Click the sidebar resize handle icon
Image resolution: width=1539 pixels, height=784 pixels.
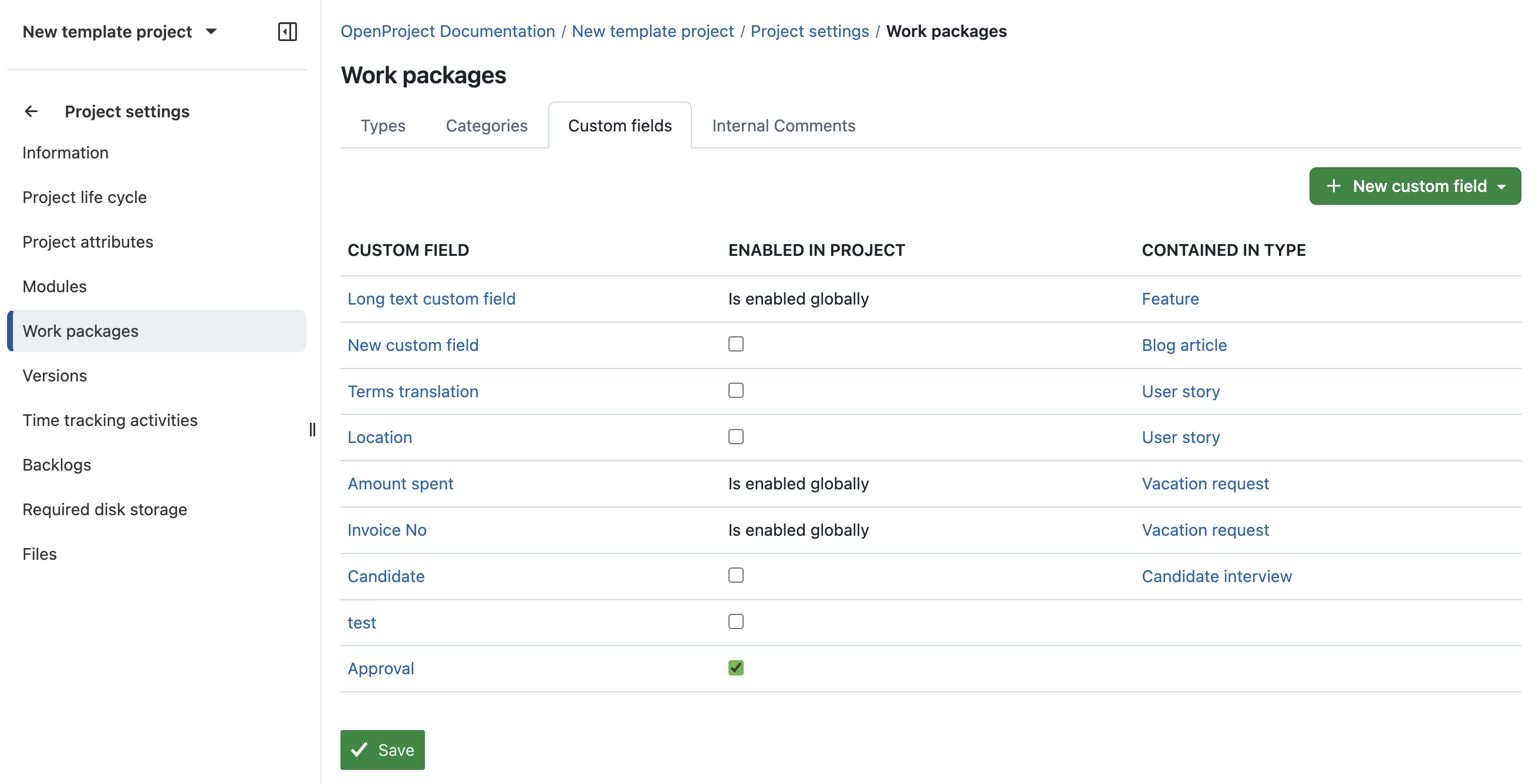point(312,429)
